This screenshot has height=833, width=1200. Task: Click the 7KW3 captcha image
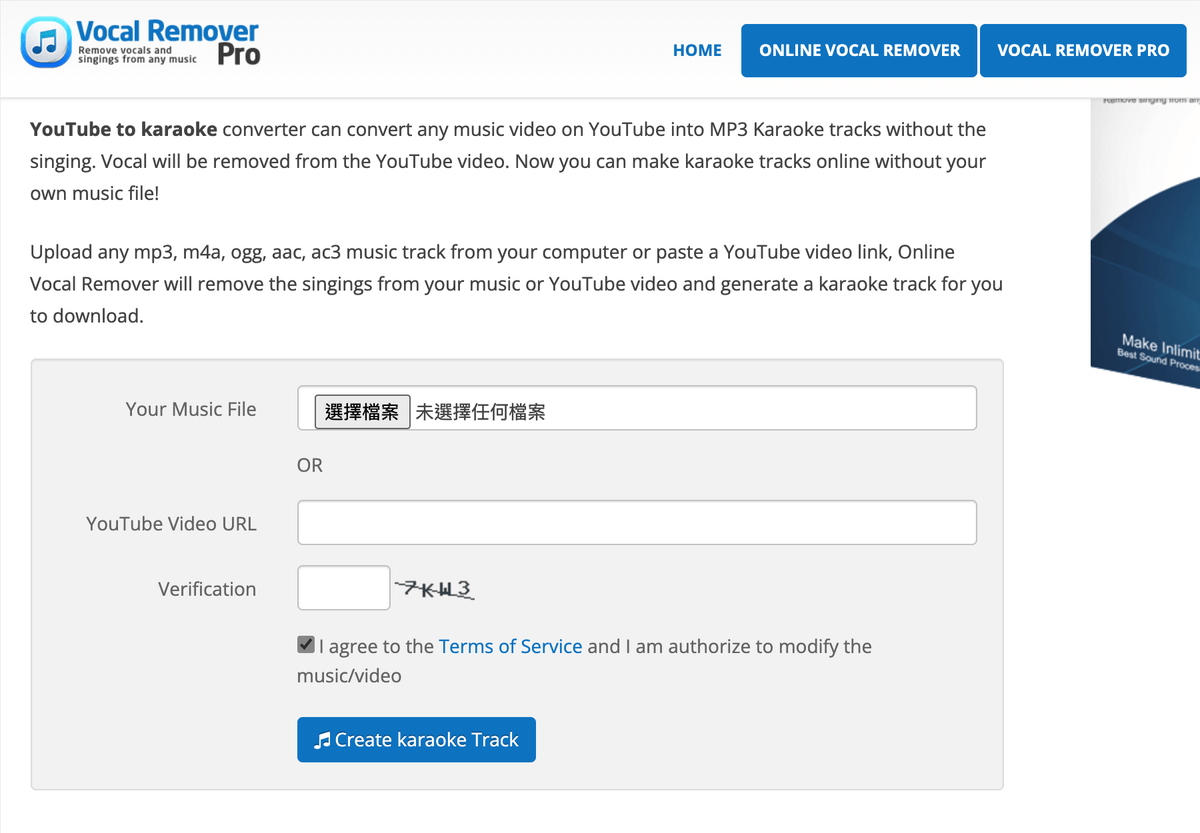(x=433, y=589)
